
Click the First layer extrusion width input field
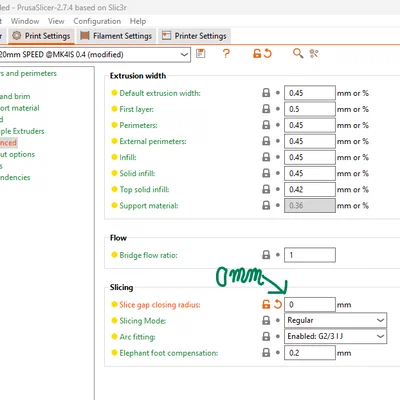point(310,109)
